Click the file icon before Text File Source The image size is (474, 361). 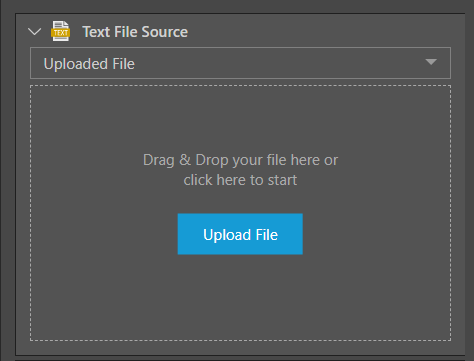60,31
